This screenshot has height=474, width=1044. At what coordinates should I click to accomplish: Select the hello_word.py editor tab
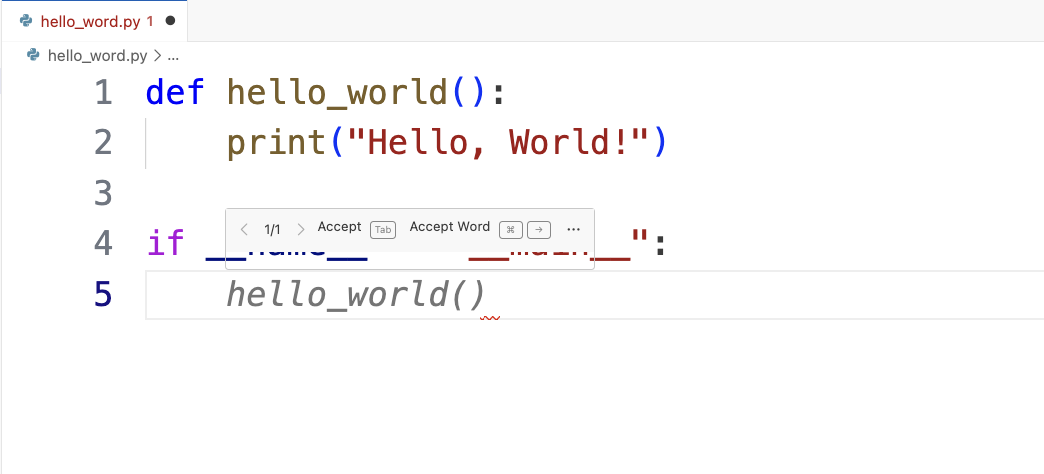pos(95,21)
